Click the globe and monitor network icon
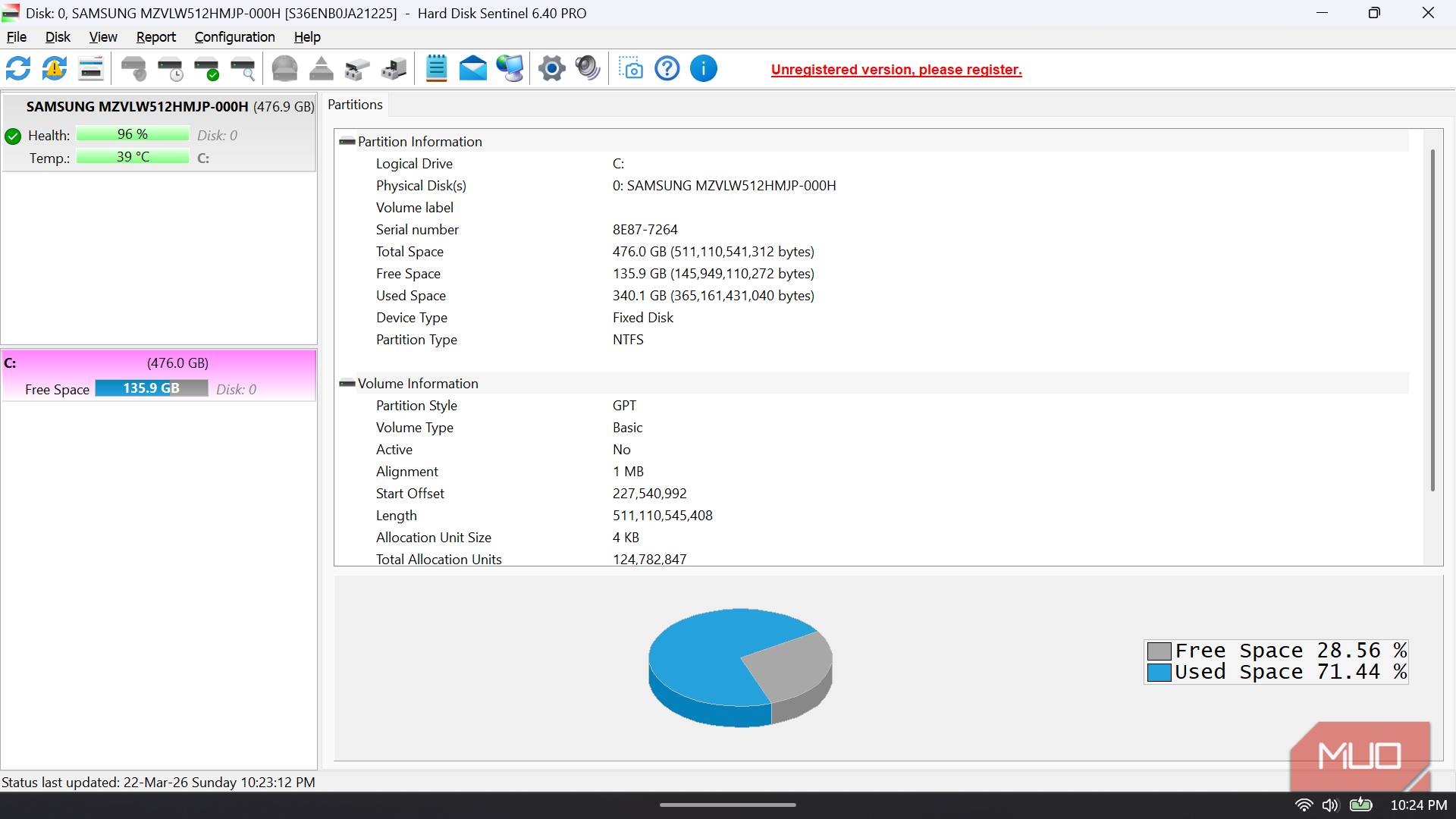This screenshot has width=1456, height=819. (510, 69)
